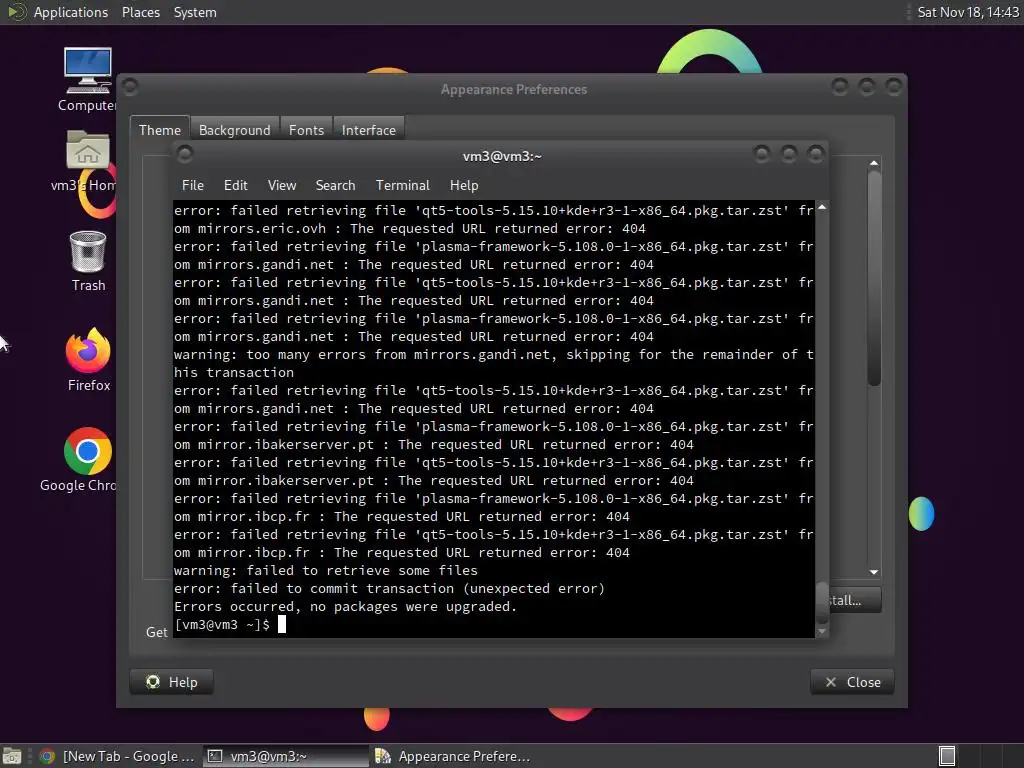Open the Places menu
1024x768 pixels.
tap(140, 12)
